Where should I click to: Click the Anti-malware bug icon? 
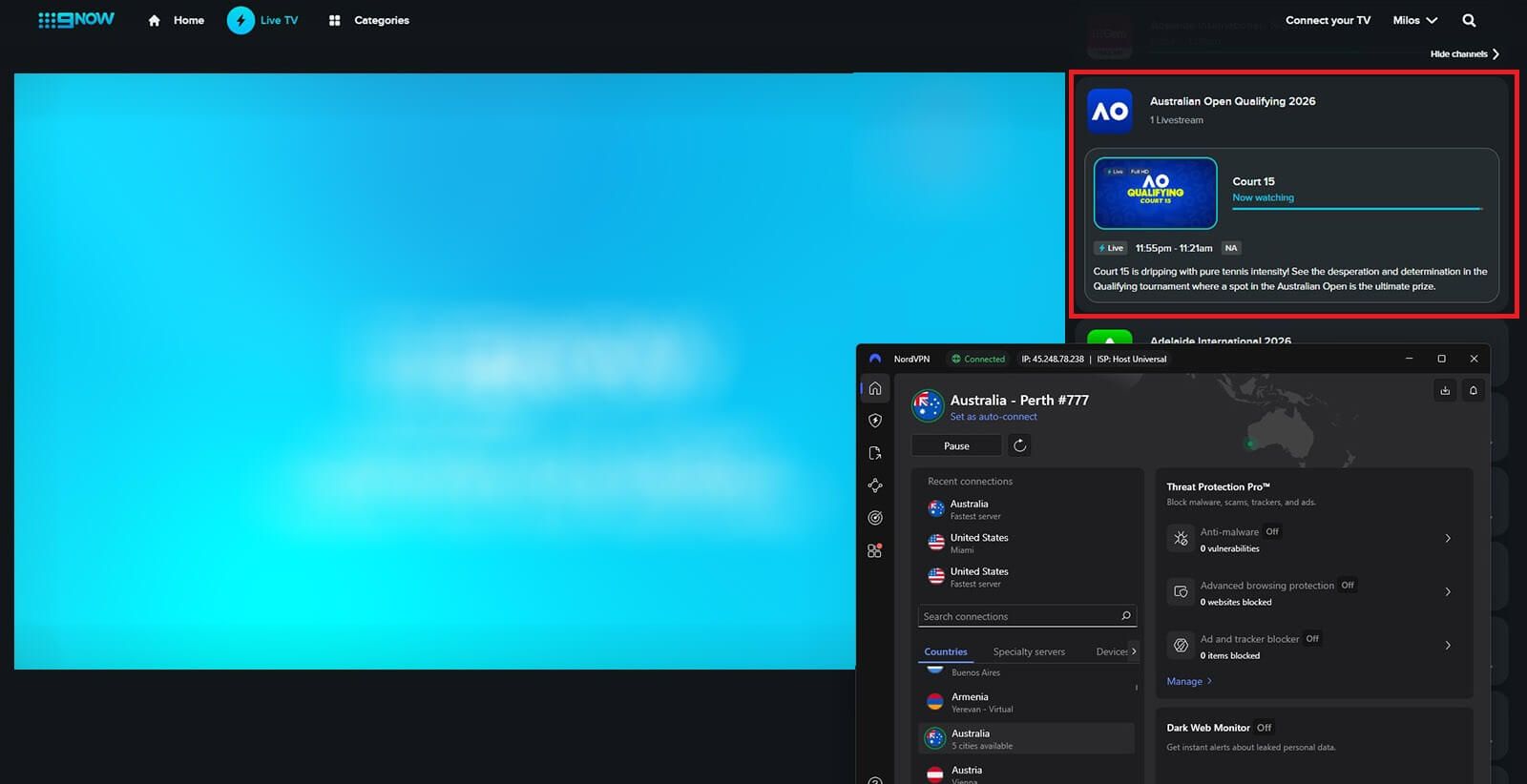(1181, 539)
